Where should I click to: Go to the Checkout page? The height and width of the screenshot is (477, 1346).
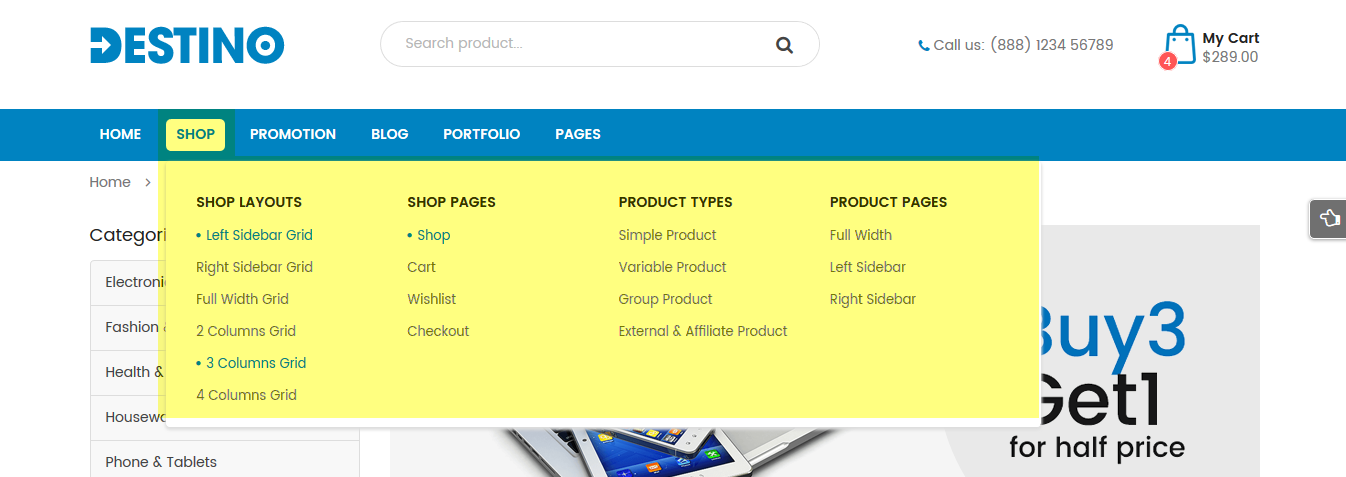(438, 331)
